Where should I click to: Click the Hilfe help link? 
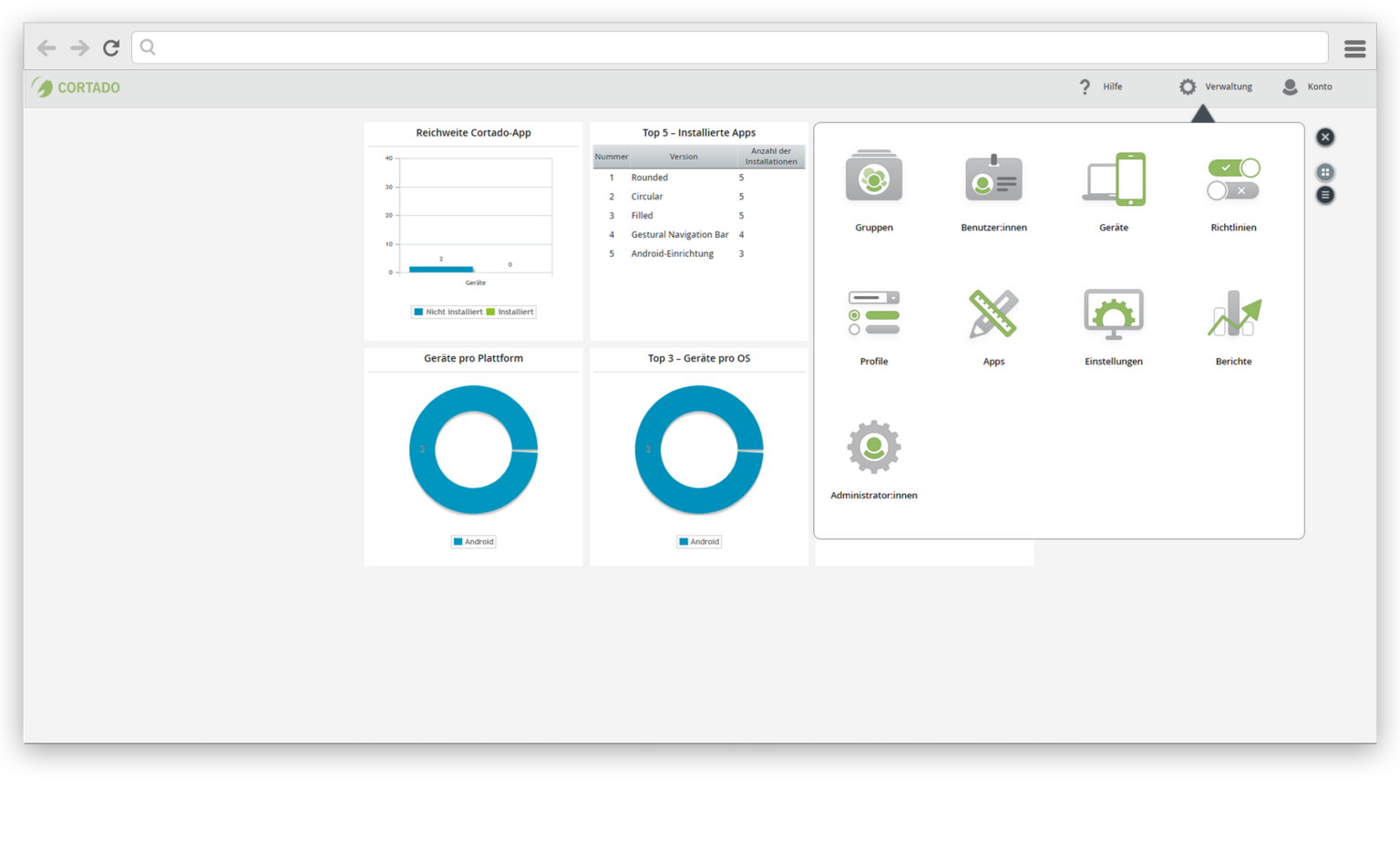1101,87
